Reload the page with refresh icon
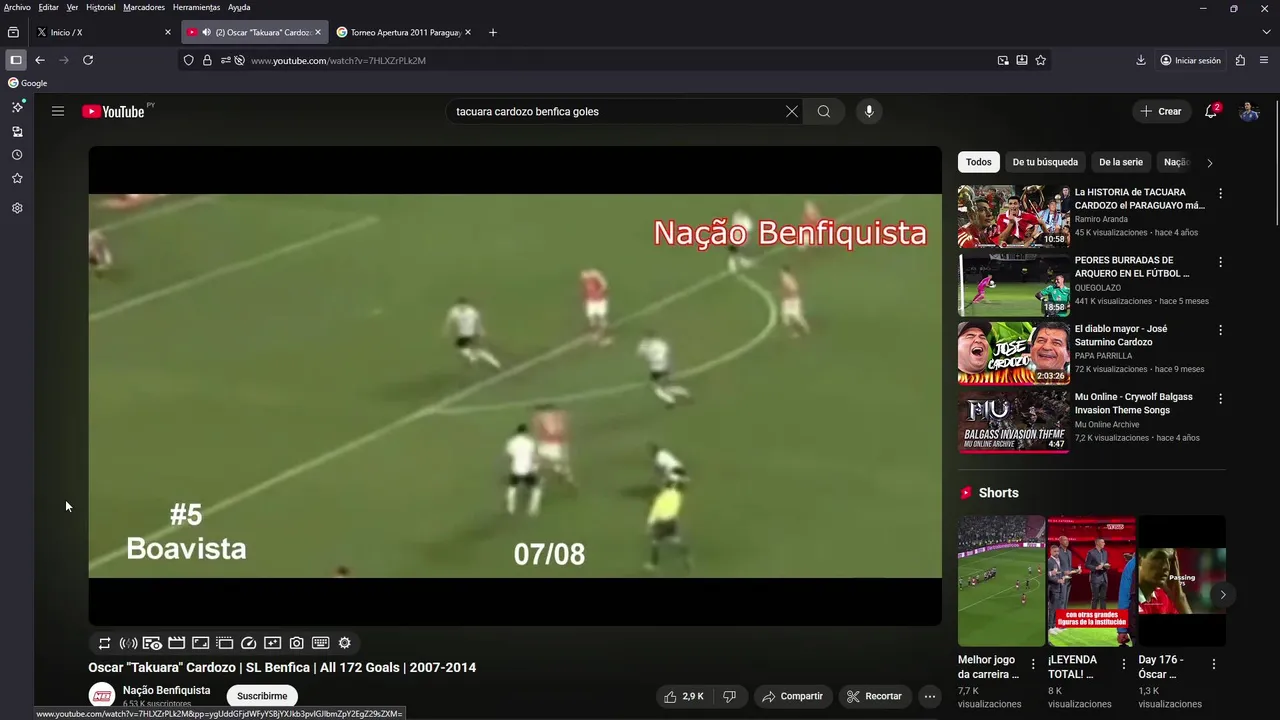1280x720 pixels. [x=88, y=60]
